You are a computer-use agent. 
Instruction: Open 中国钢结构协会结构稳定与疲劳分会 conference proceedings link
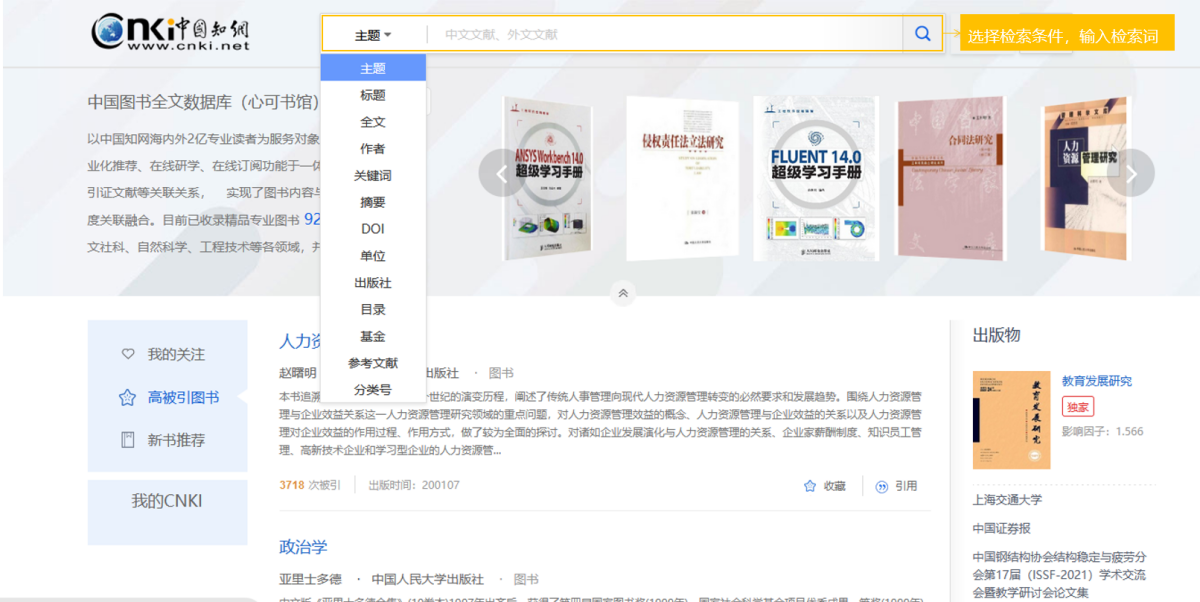click(1059, 575)
